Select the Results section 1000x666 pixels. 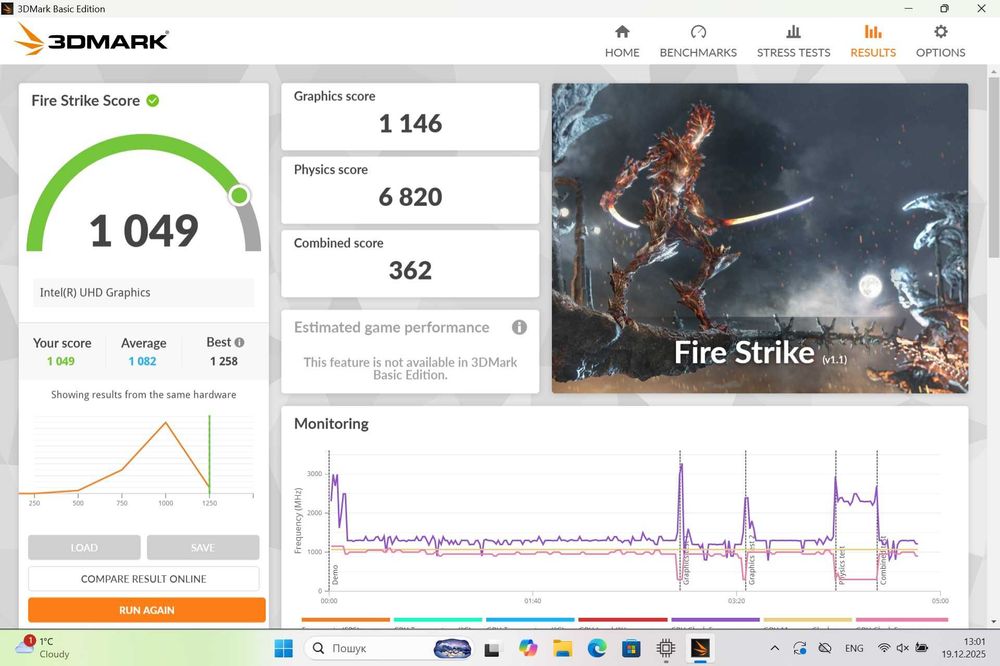click(x=872, y=41)
